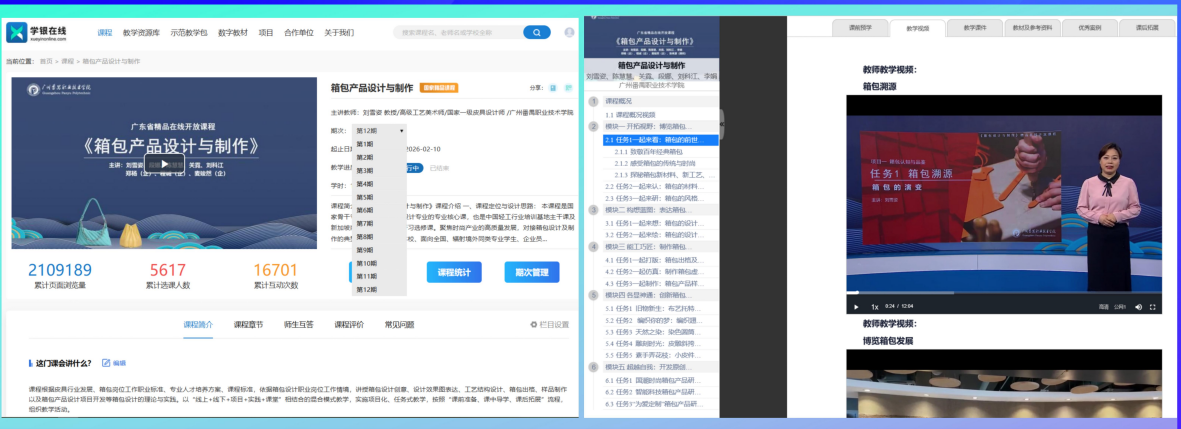Click chapter number 6 circle in outline
This screenshot has width=1181, height=429.
(594, 367)
